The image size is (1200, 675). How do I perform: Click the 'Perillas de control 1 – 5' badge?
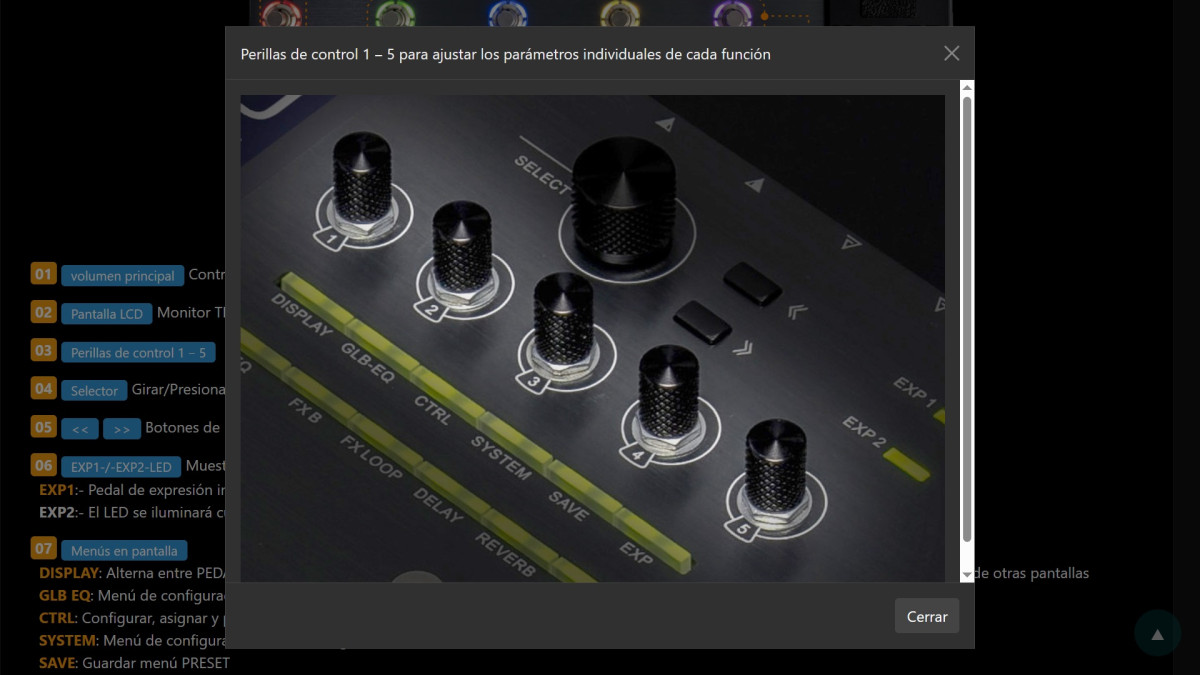coord(138,352)
